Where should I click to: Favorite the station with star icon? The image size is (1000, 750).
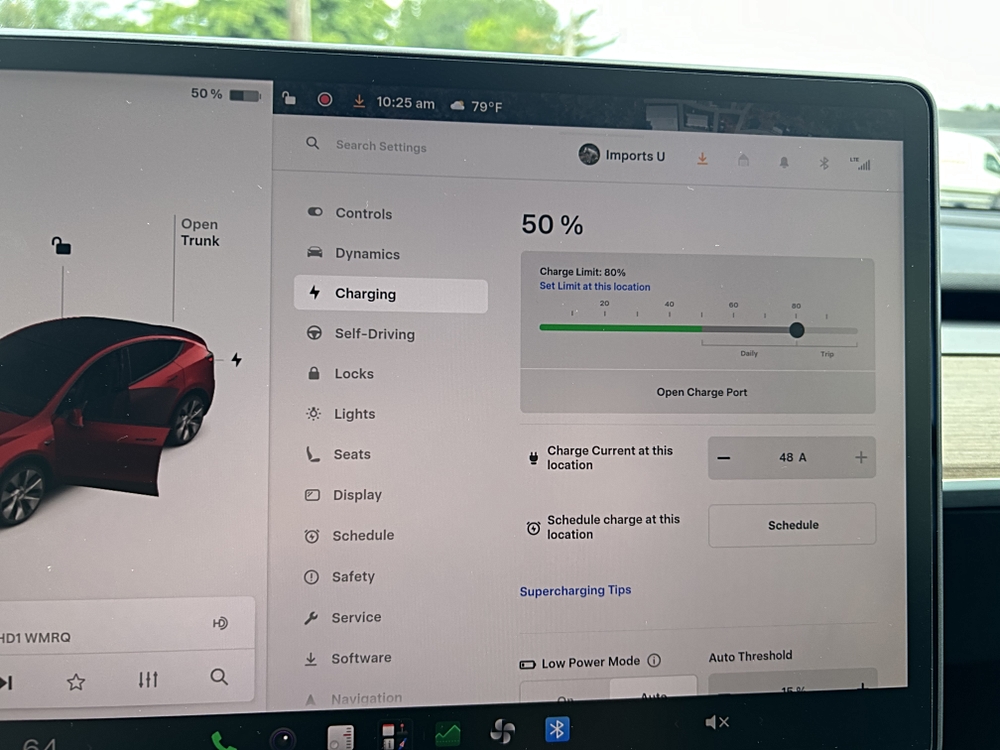76,682
